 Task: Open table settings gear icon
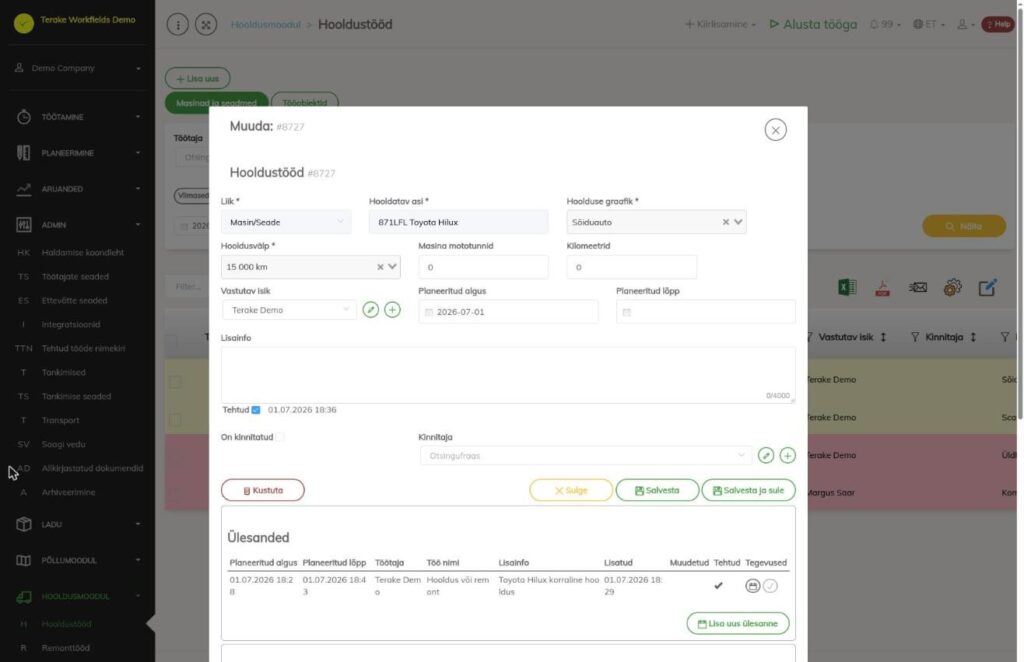952,287
